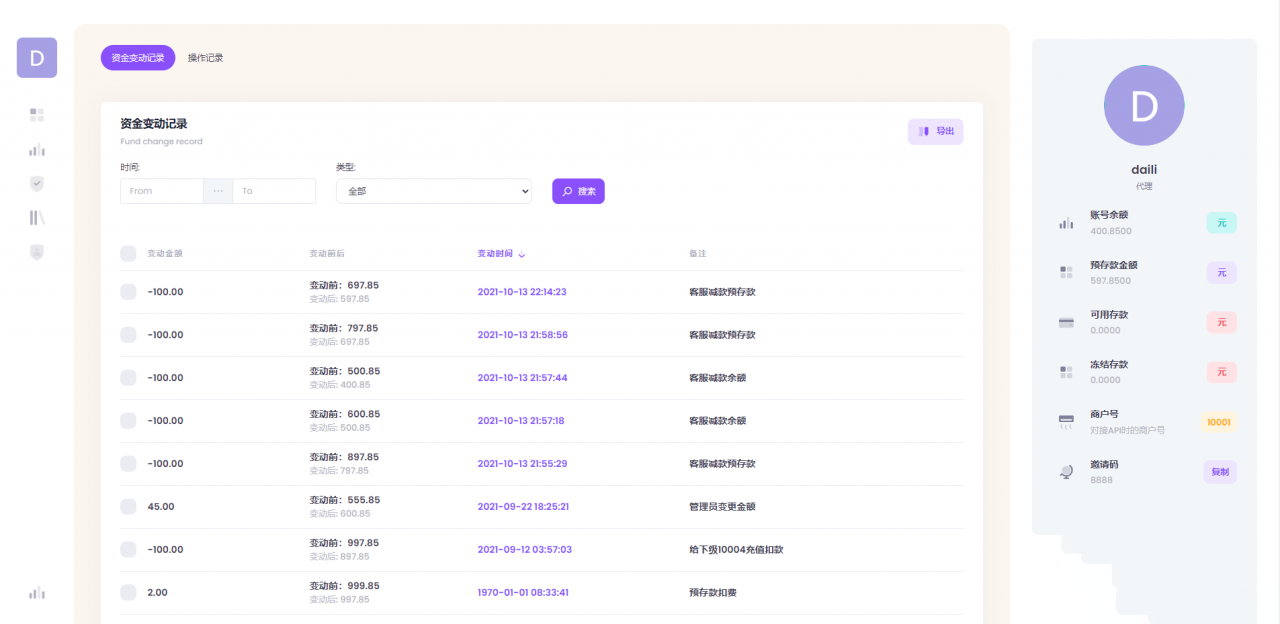Click the bar chart icon beside 账号余额
Screen dimensions: 1280x624
tap(1066, 223)
